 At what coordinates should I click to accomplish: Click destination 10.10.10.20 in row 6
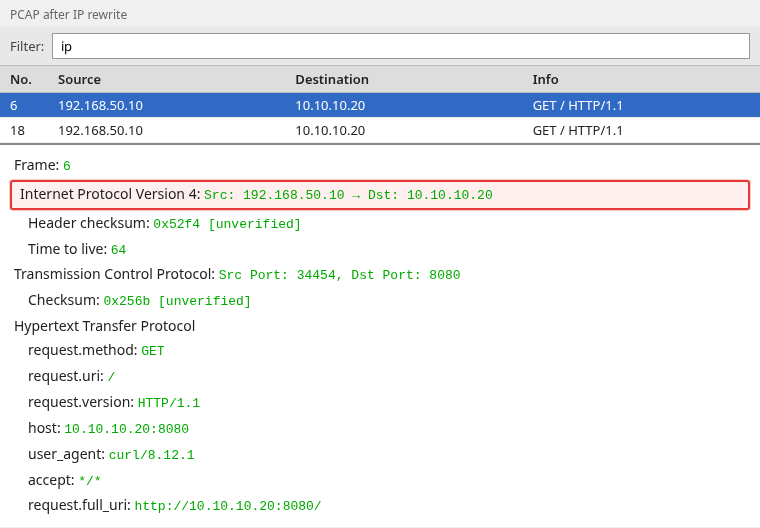click(330, 105)
